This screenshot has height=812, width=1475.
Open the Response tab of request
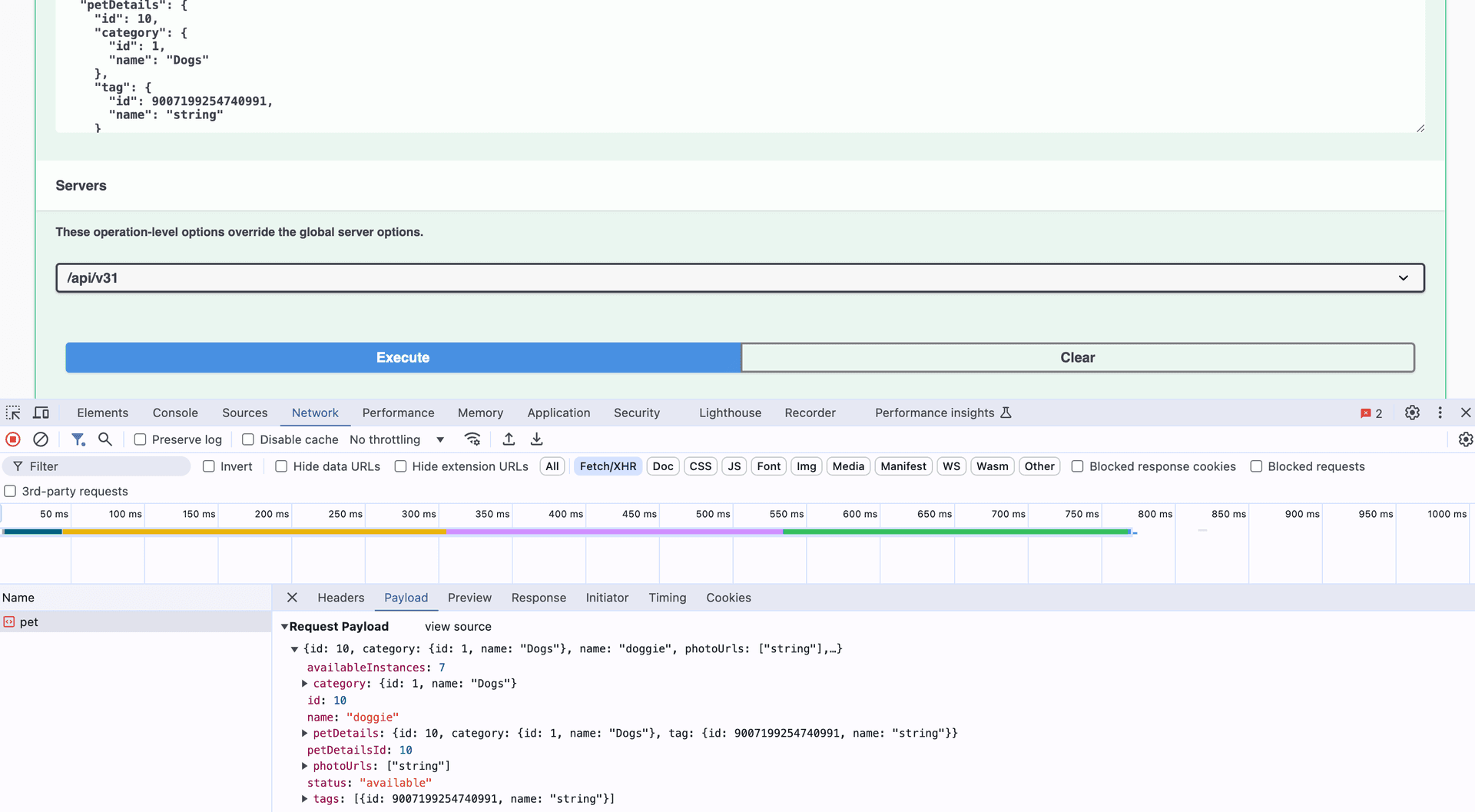pos(539,598)
